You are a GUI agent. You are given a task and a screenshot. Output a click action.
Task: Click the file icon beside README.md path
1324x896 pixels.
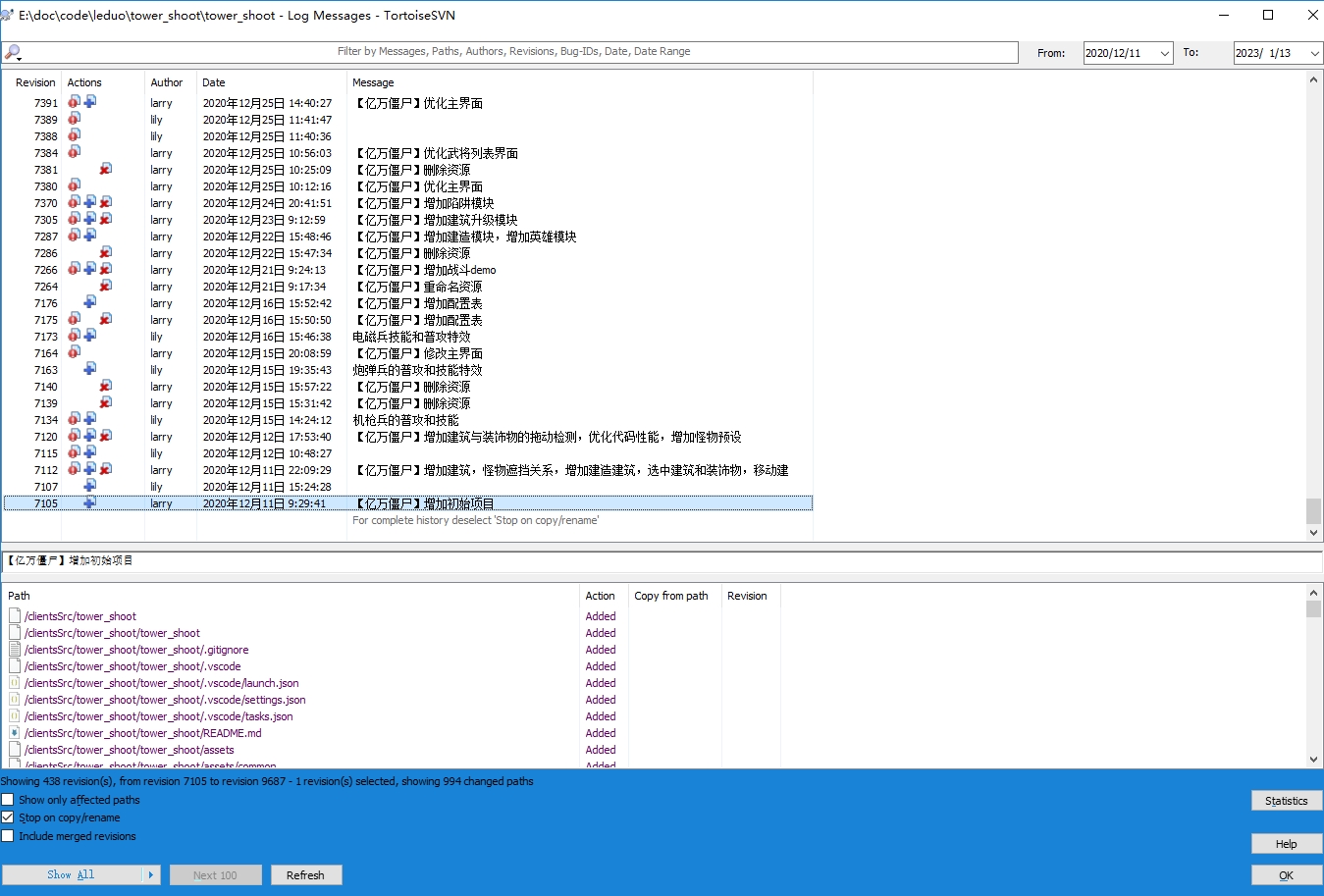click(x=15, y=733)
